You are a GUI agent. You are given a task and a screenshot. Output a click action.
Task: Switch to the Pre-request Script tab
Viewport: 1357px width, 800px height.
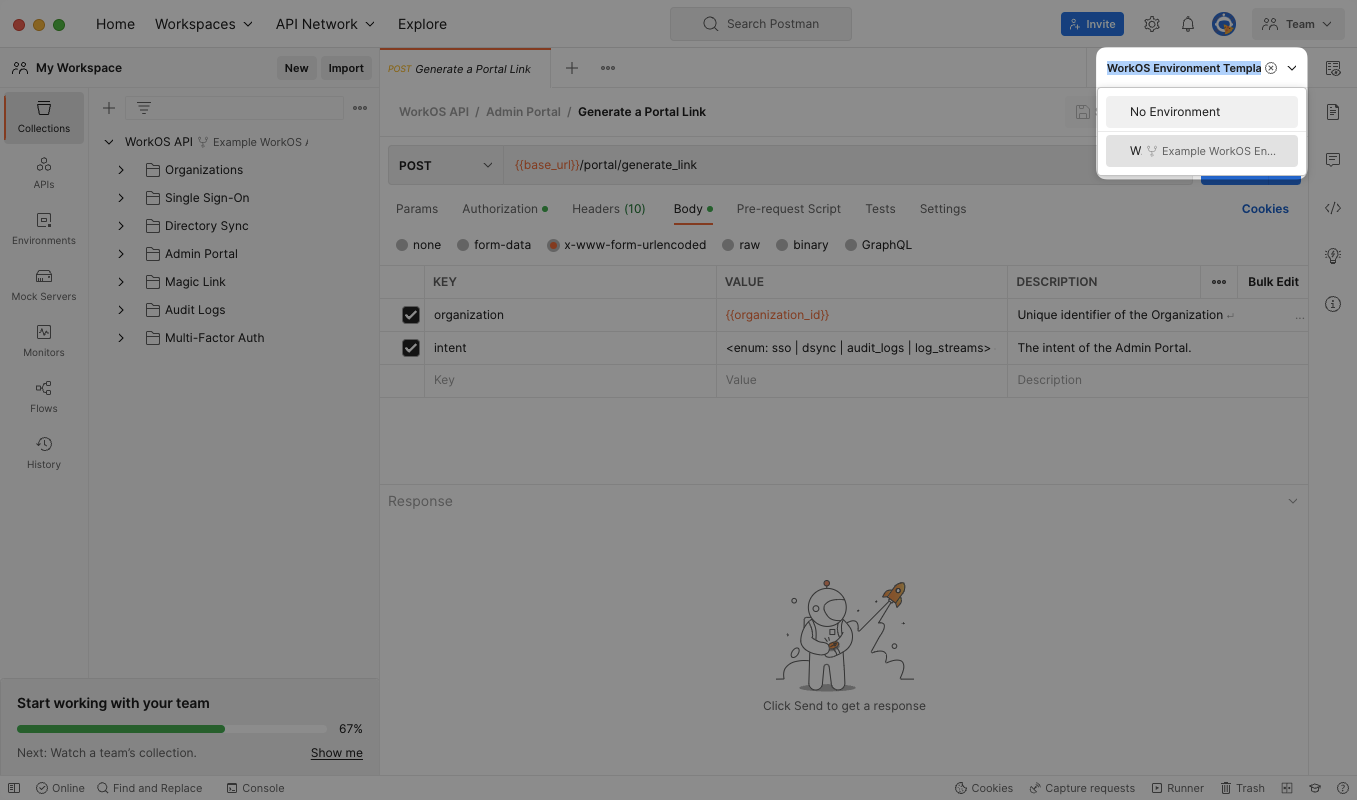(788, 208)
